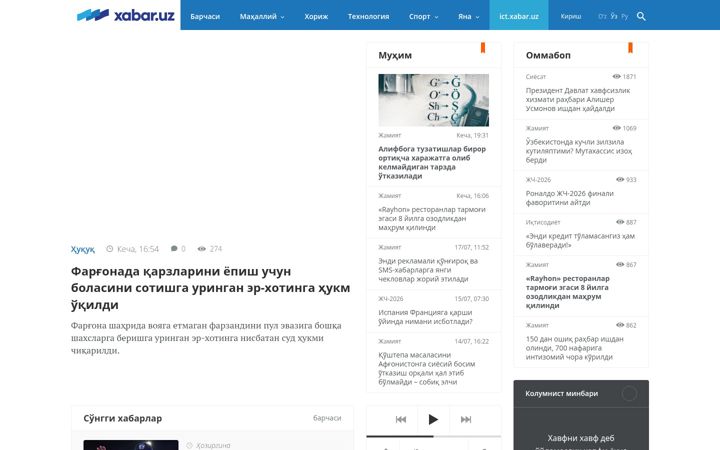The width and height of the screenshot is (720, 450).
Task: Open the Барчаси nav item
Action: [205, 17]
